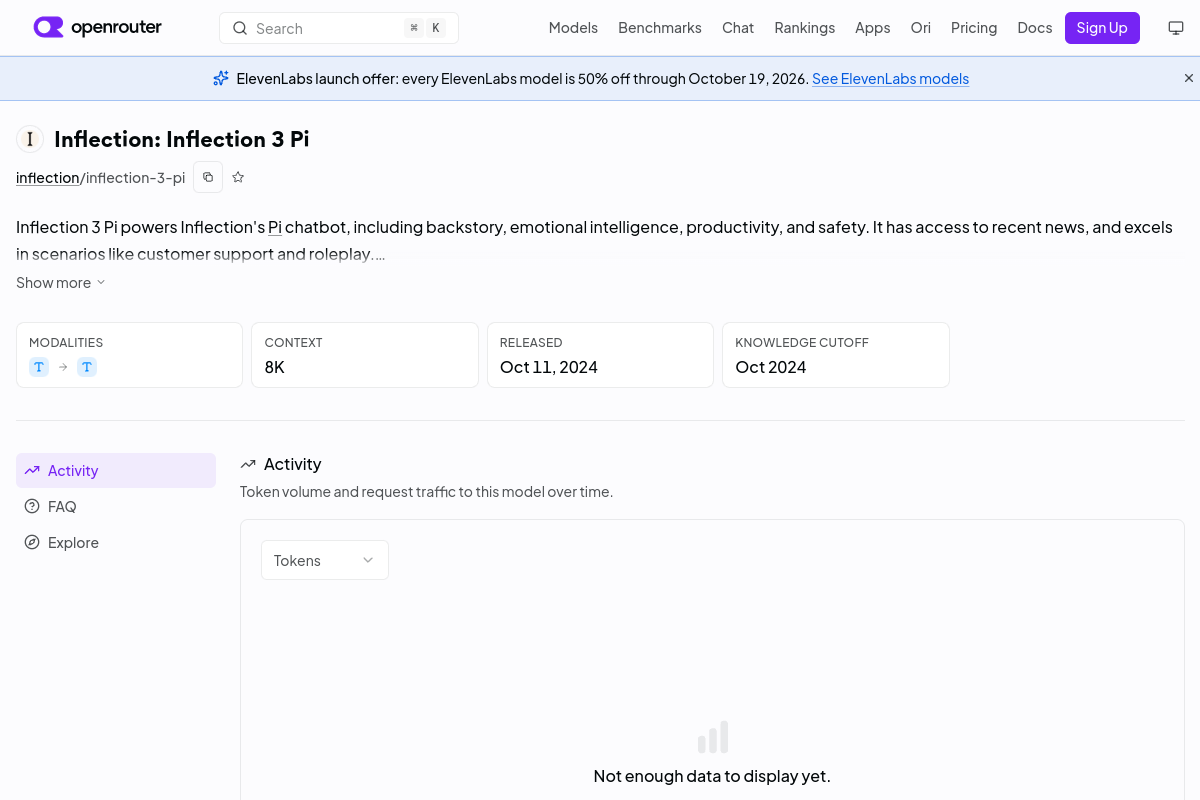The height and width of the screenshot is (800, 1200).
Task: Click the Inflection provider avatar icon
Action: (30, 139)
